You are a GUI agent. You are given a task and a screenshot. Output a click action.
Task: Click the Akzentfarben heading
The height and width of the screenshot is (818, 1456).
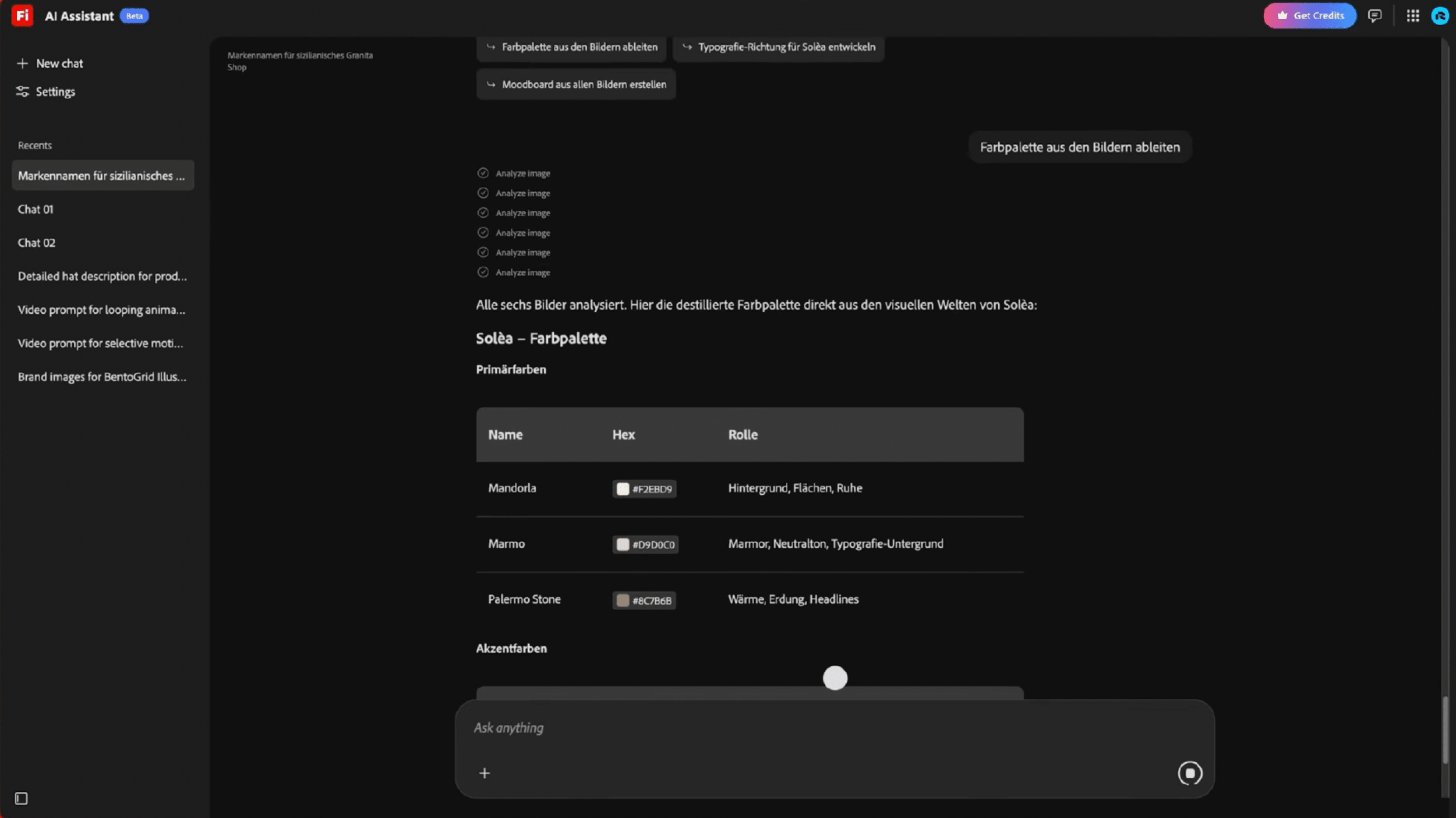point(511,648)
